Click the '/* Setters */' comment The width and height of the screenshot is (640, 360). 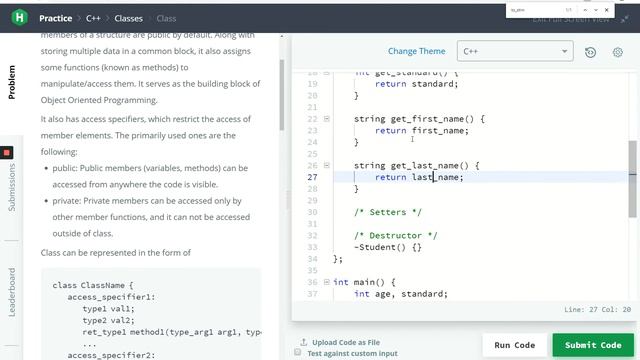point(388,212)
